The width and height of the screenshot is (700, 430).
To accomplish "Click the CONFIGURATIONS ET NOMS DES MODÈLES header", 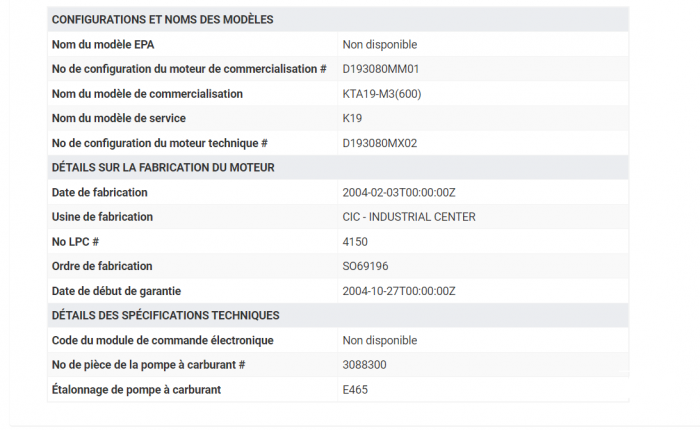I will click(162, 20).
